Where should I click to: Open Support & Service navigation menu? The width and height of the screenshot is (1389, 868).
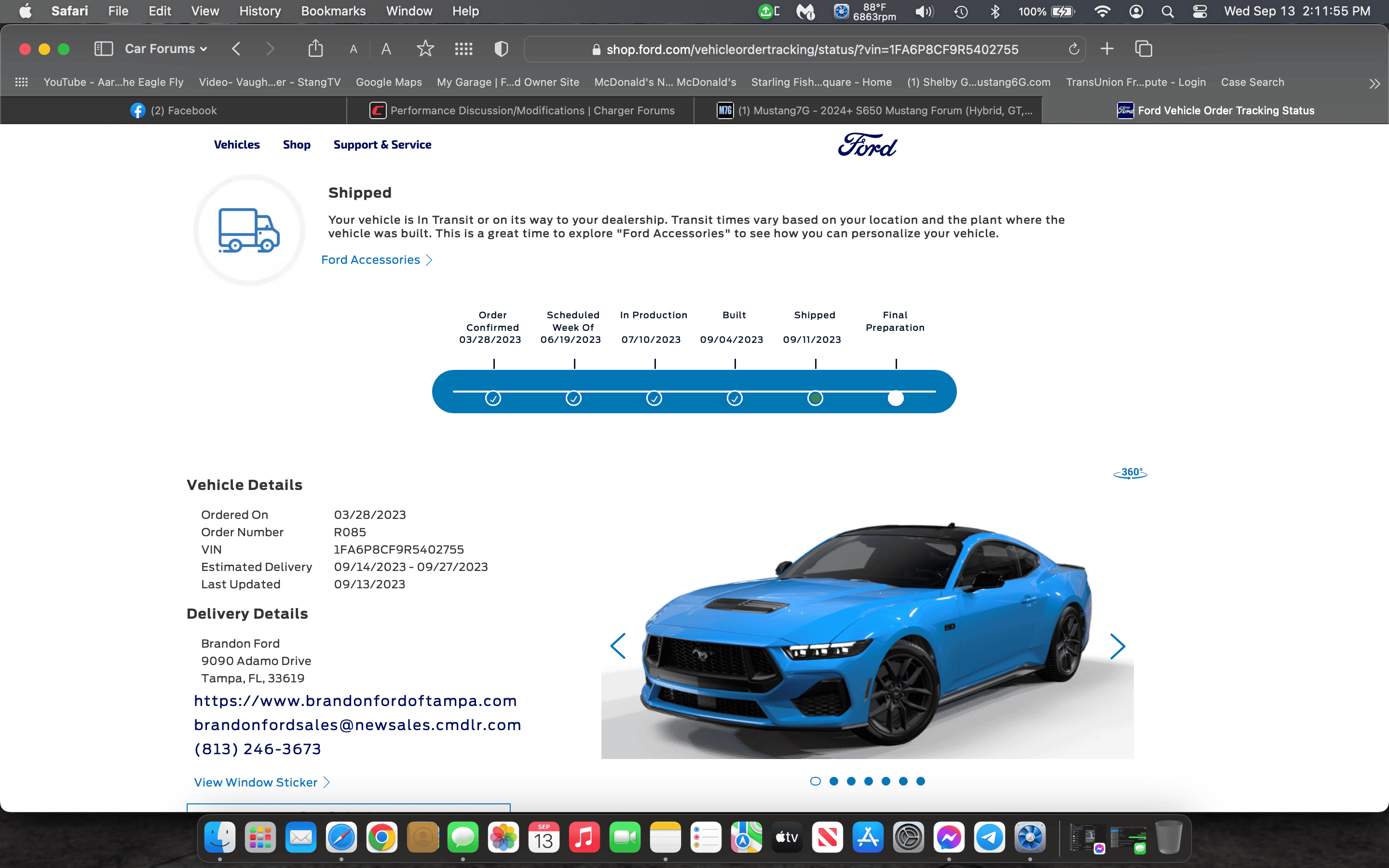[x=382, y=145]
